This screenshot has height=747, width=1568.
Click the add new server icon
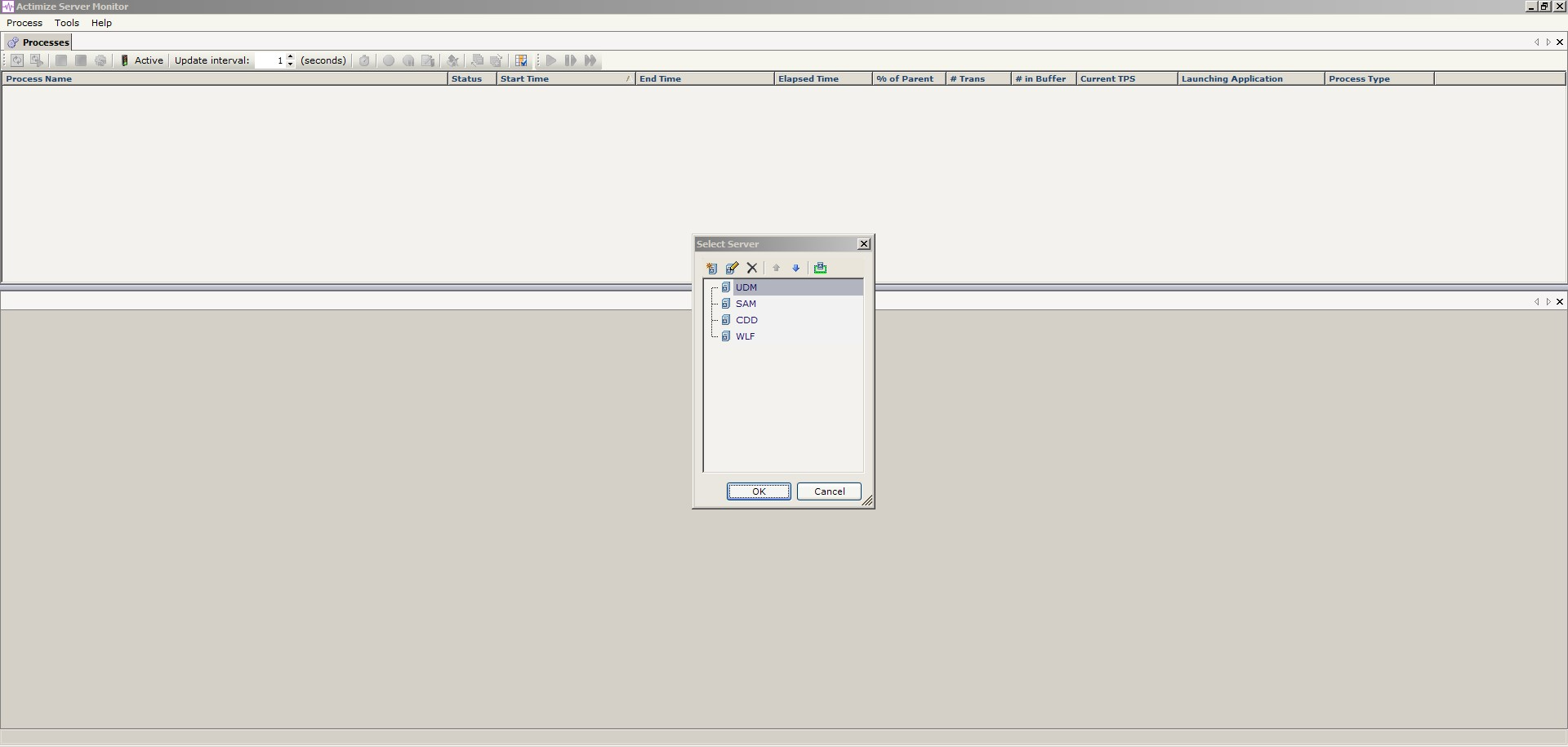pos(711,268)
